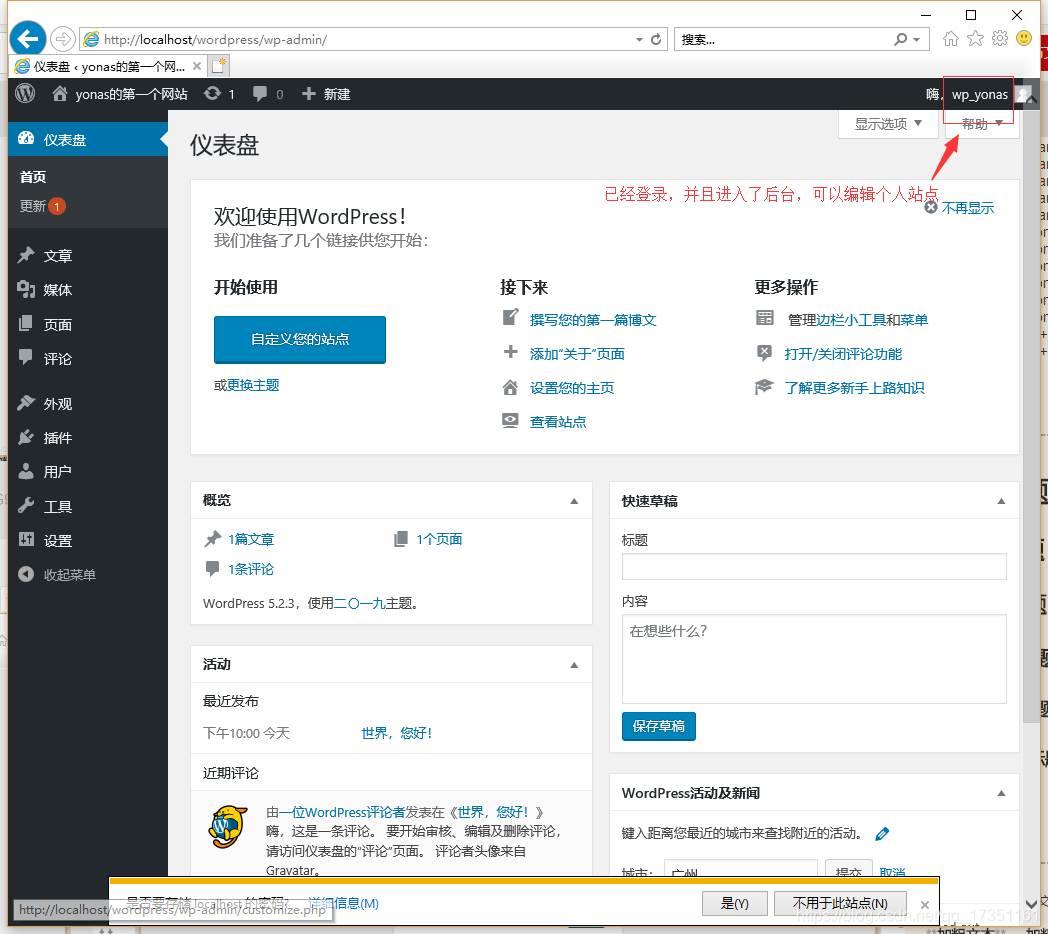Expand the 帮助 dropdown
Screen dimensions: 1048x934
click(x=978, y=123)
